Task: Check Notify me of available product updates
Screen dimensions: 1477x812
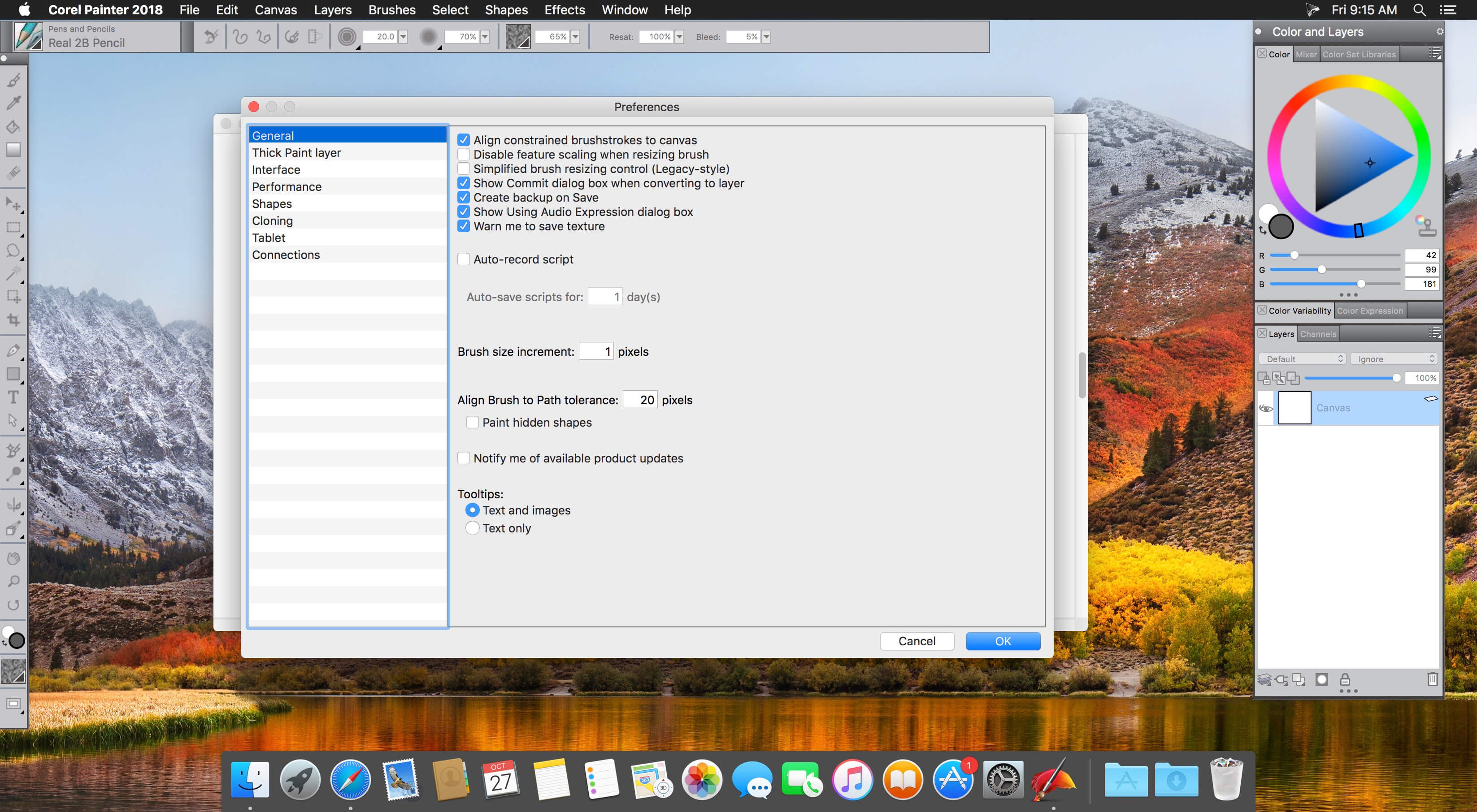Action: coord(464,458)
